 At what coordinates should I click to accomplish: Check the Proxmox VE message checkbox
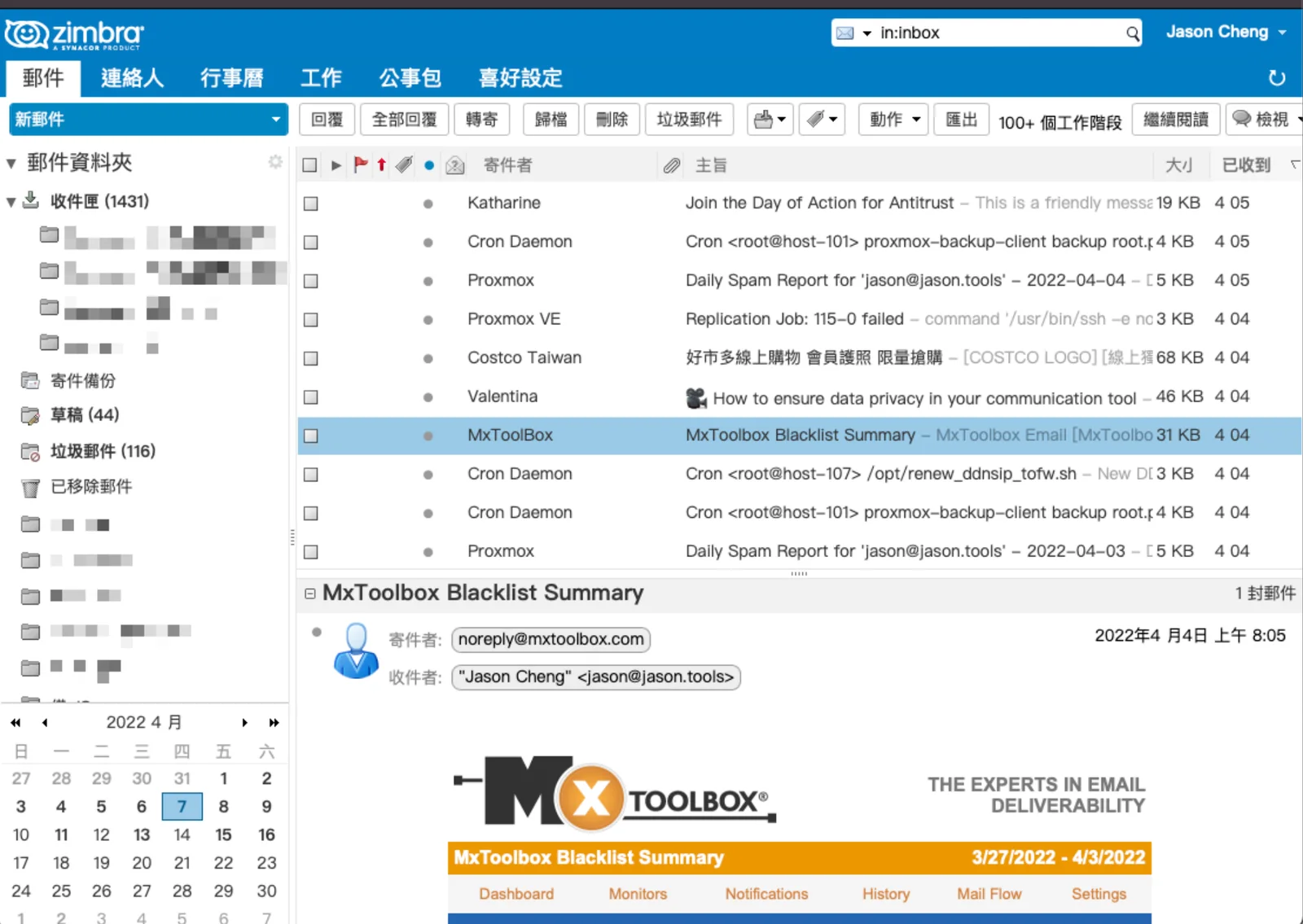click(310, 320)
